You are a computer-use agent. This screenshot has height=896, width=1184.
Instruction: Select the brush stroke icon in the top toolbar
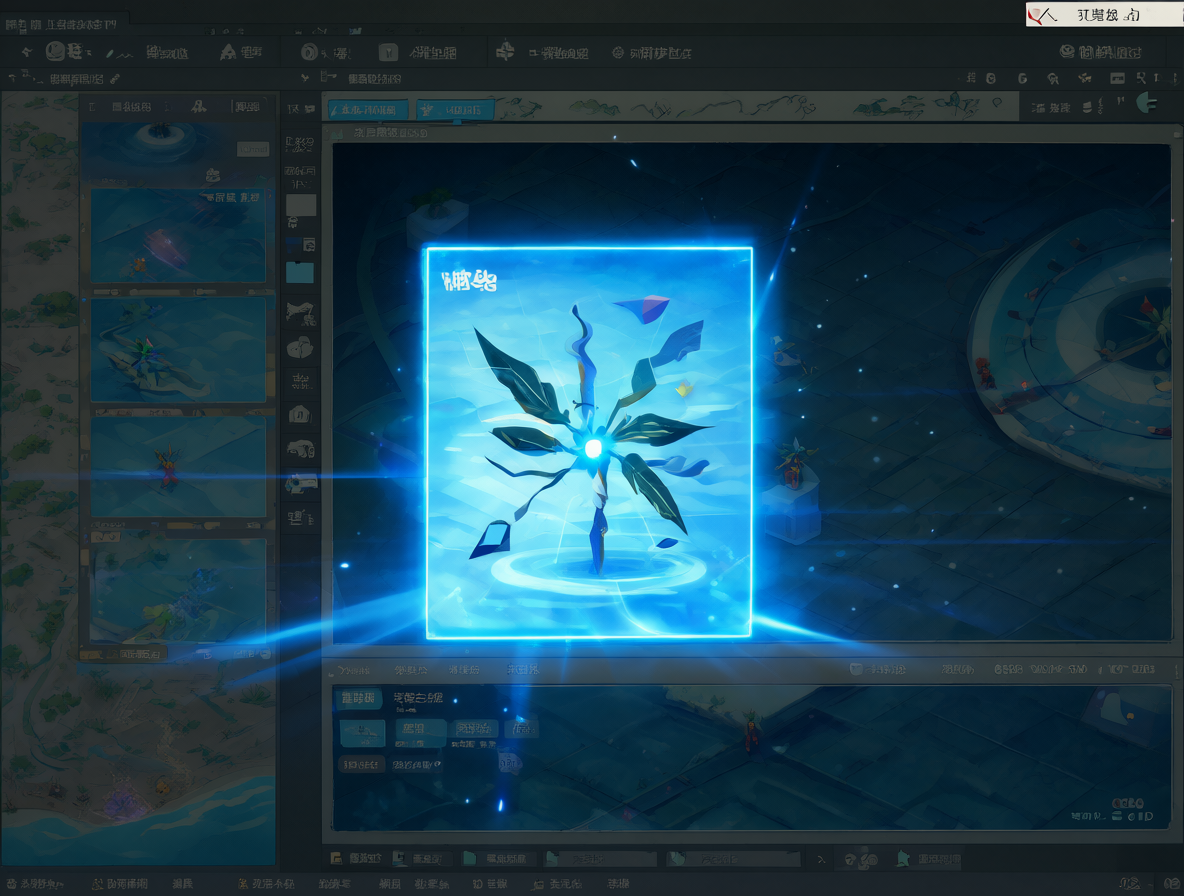coord(119,54)
